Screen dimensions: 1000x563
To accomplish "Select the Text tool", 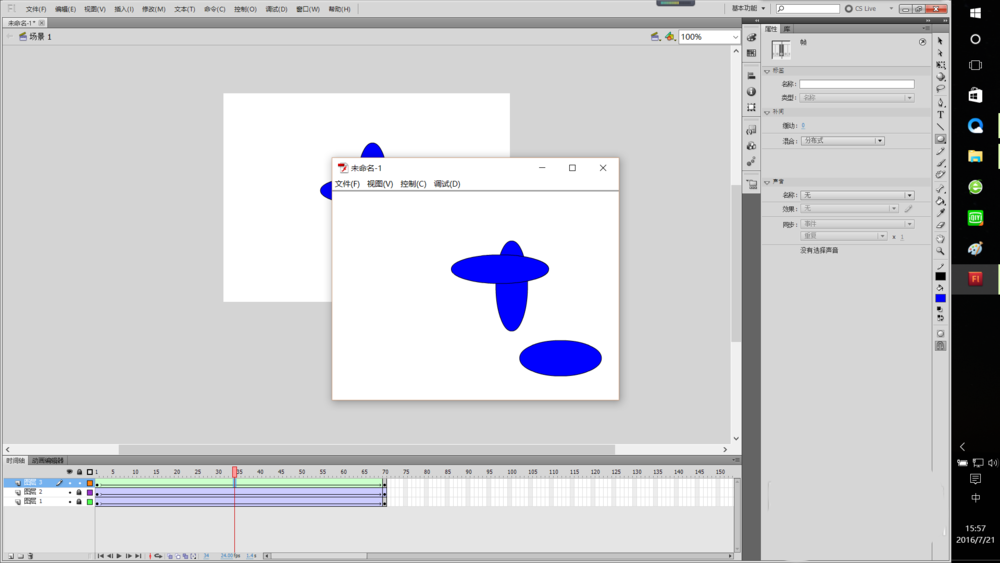I will click(940, 115).
